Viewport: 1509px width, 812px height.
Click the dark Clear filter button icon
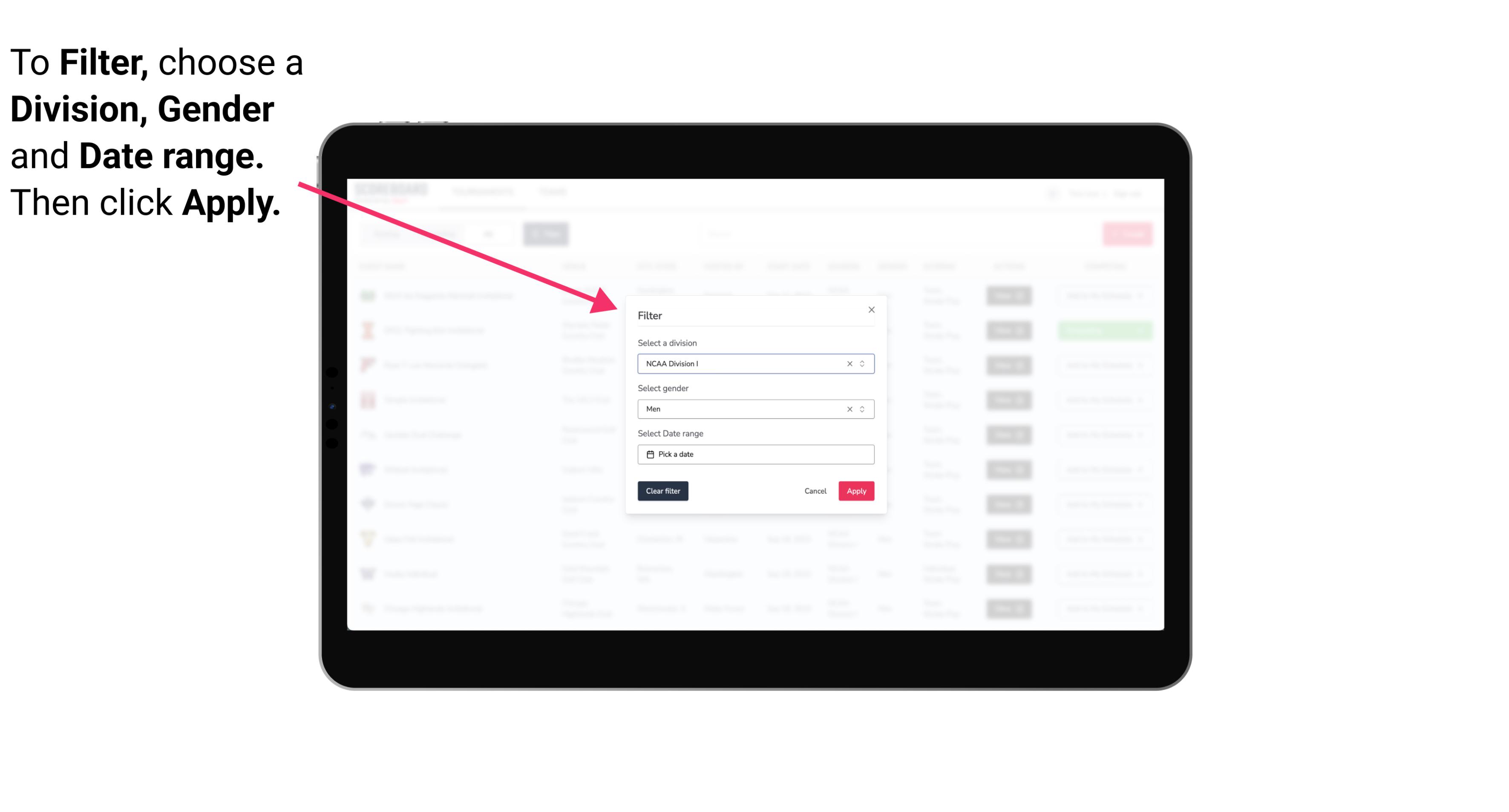[x=662, y=491]
